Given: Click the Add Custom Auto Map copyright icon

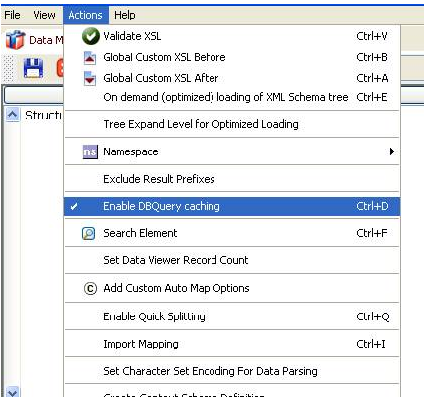Looking at the screenshot, I should pyautogui.click(x=90, y=288).
